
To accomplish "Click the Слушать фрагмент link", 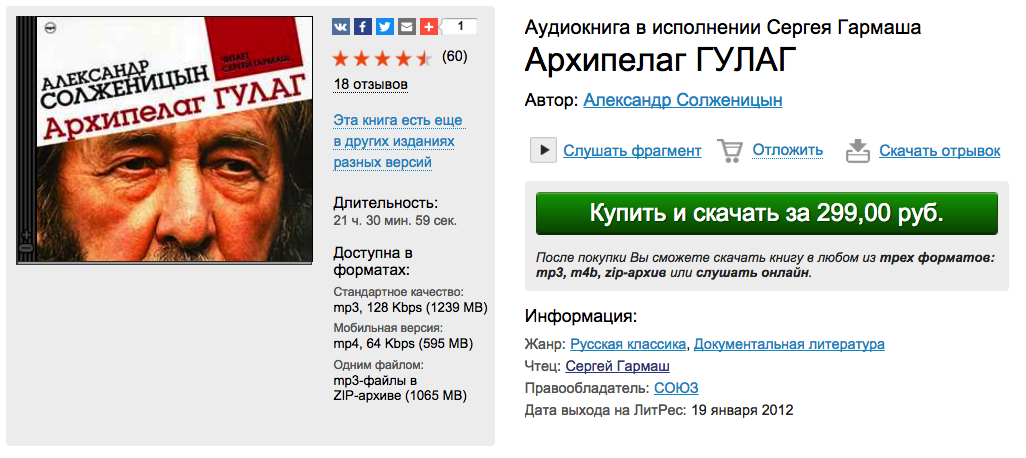I will pos(632,150).
